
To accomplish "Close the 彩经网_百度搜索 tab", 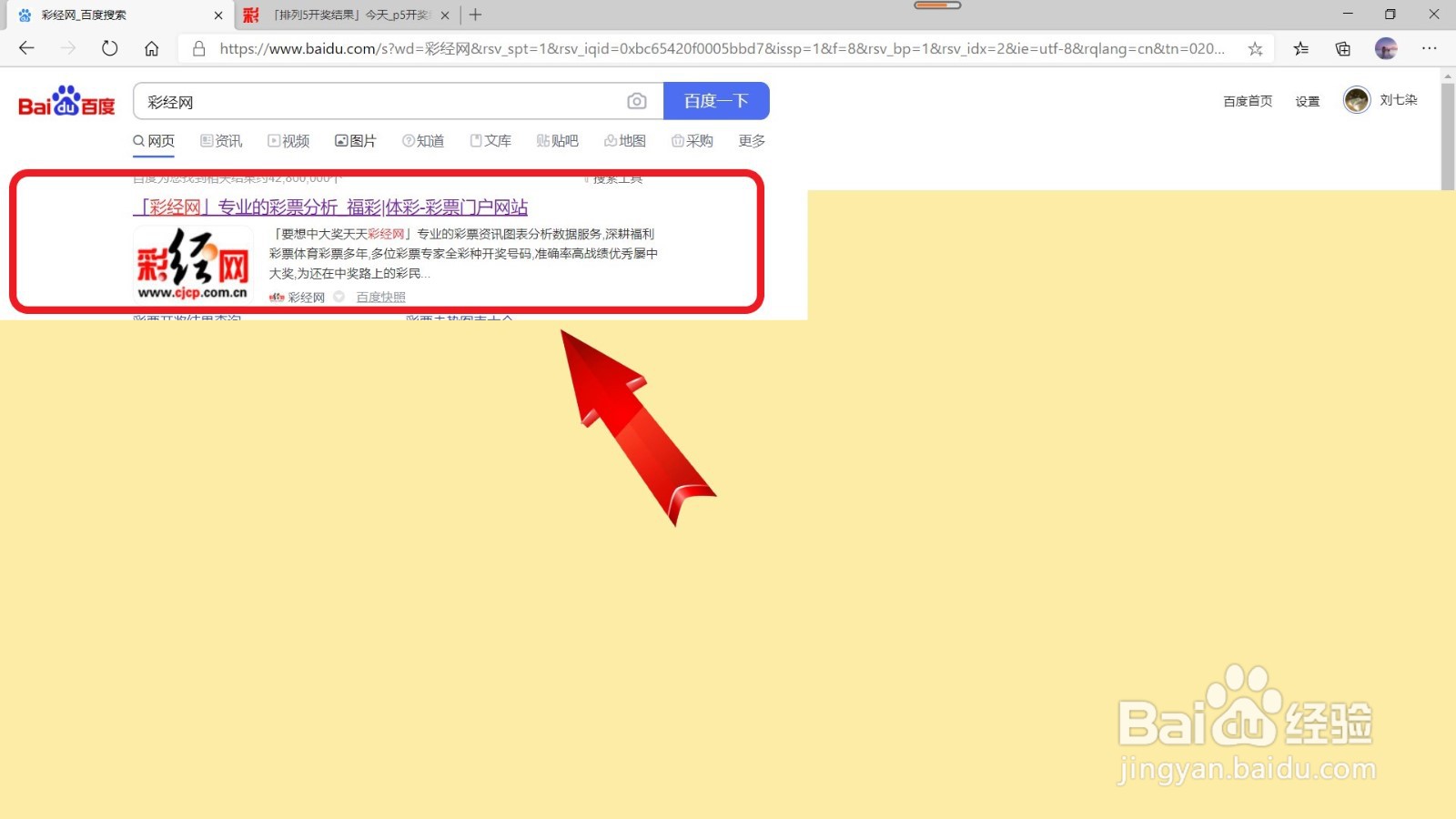I will [x=218, y=15].
